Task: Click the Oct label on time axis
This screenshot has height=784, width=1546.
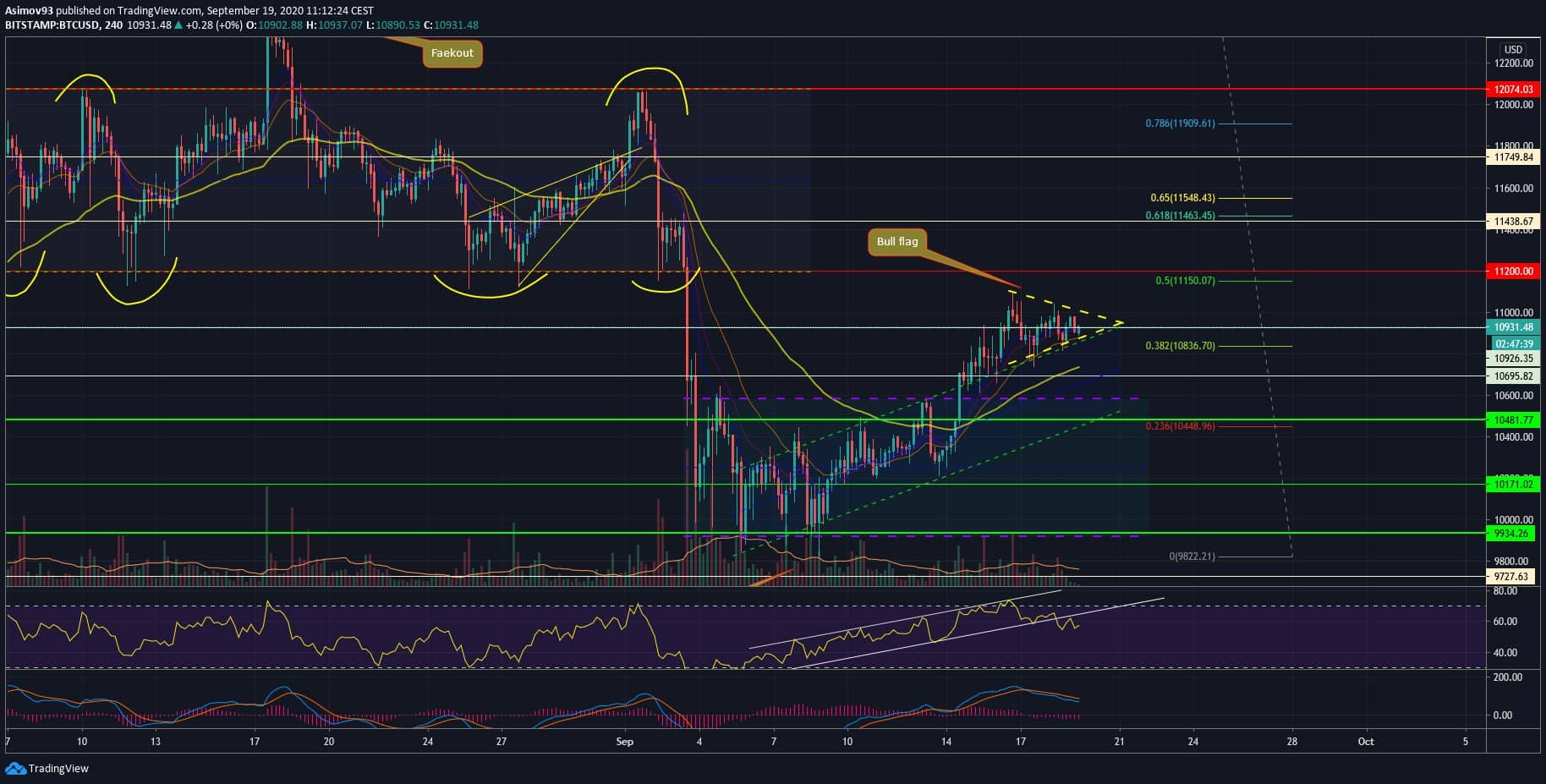Action: click(1365, 742)
